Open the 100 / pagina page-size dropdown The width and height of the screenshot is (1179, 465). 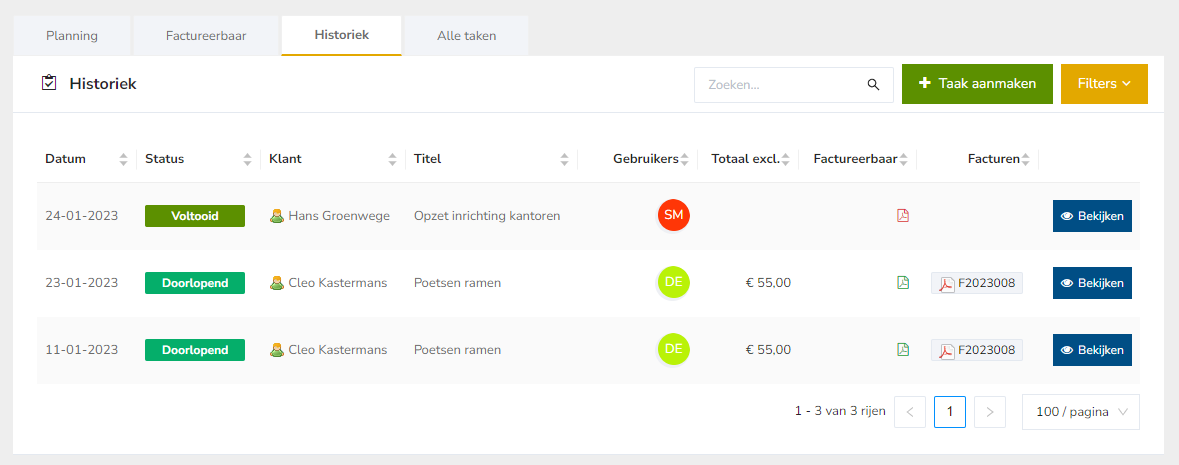tap(1080, 412)
